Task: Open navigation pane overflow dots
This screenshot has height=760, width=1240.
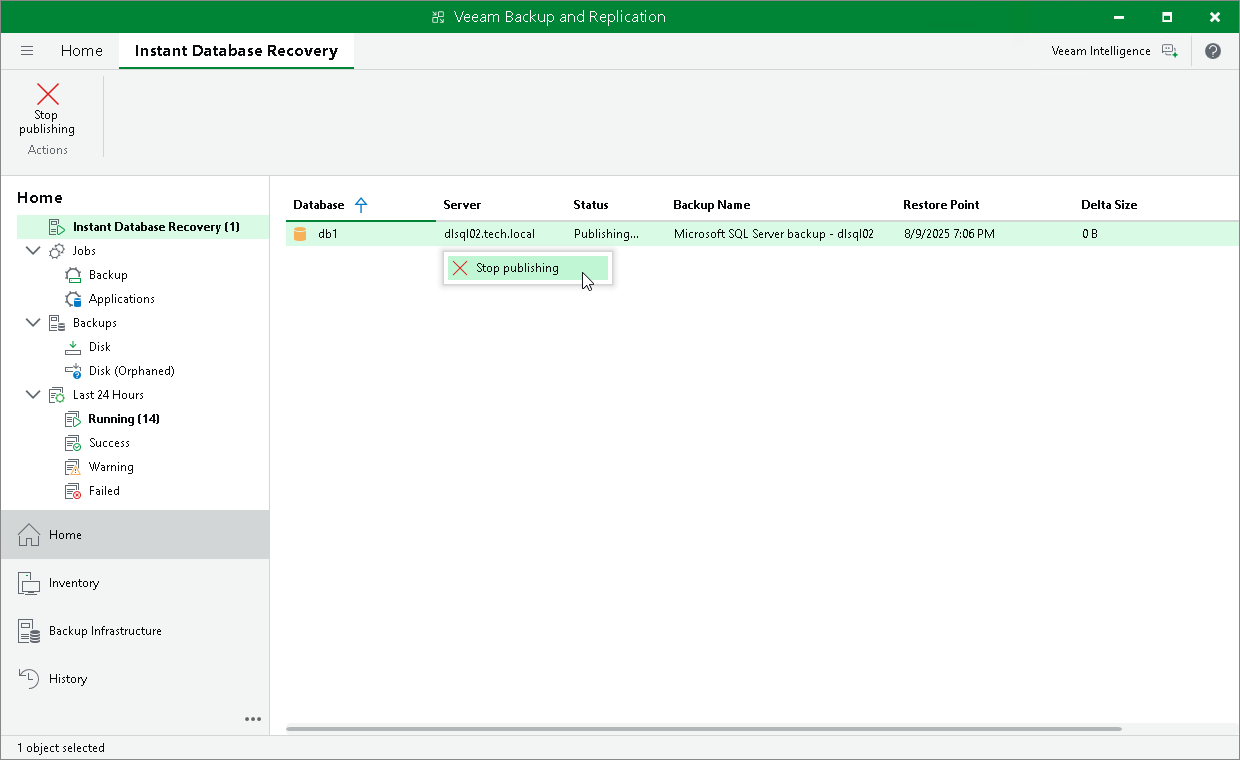Action: [253, 719]
